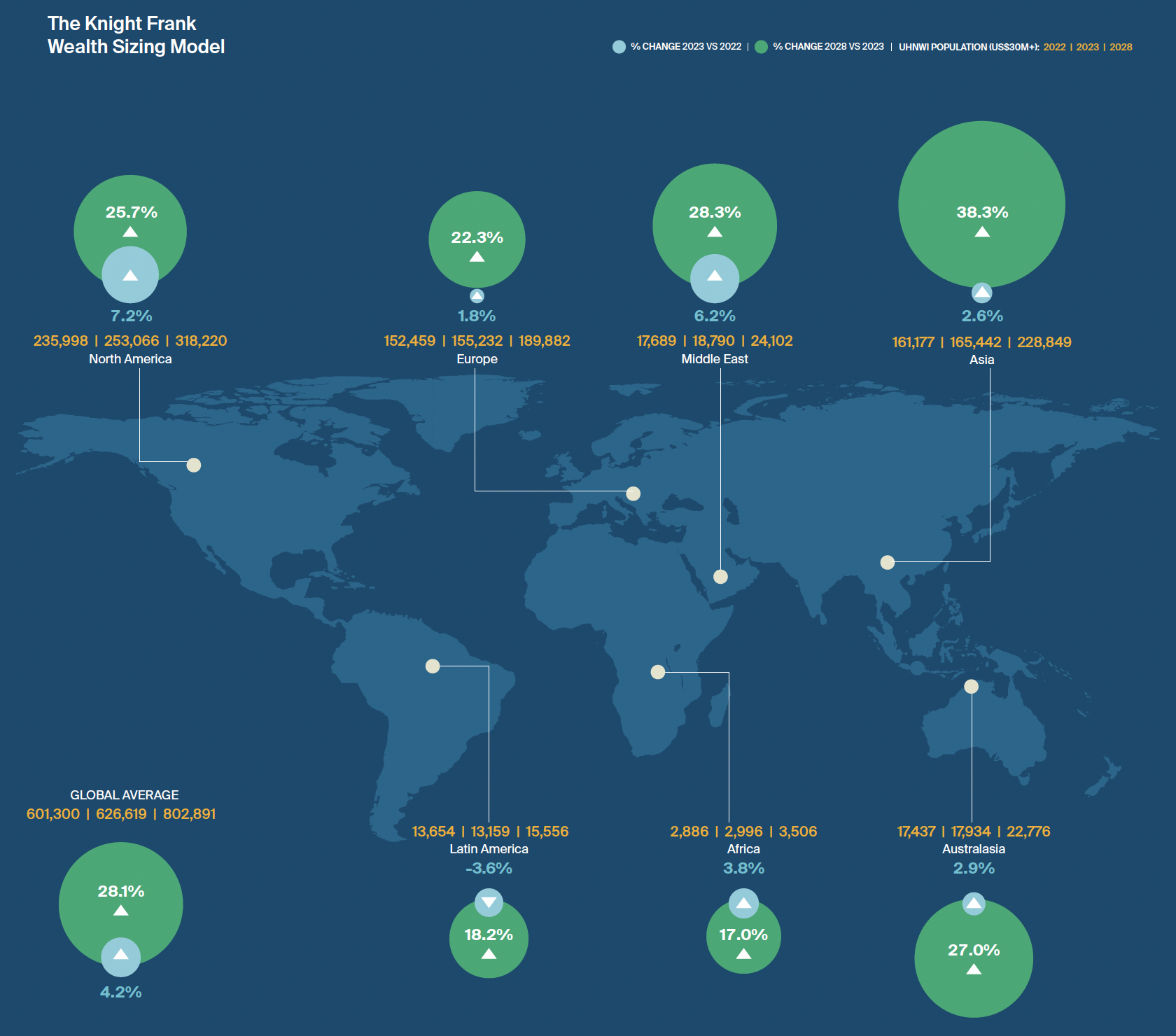Viewport: 1176px width, 1036px height.
Task: Click the Latin America map marker dot
Action: point(433,666)
